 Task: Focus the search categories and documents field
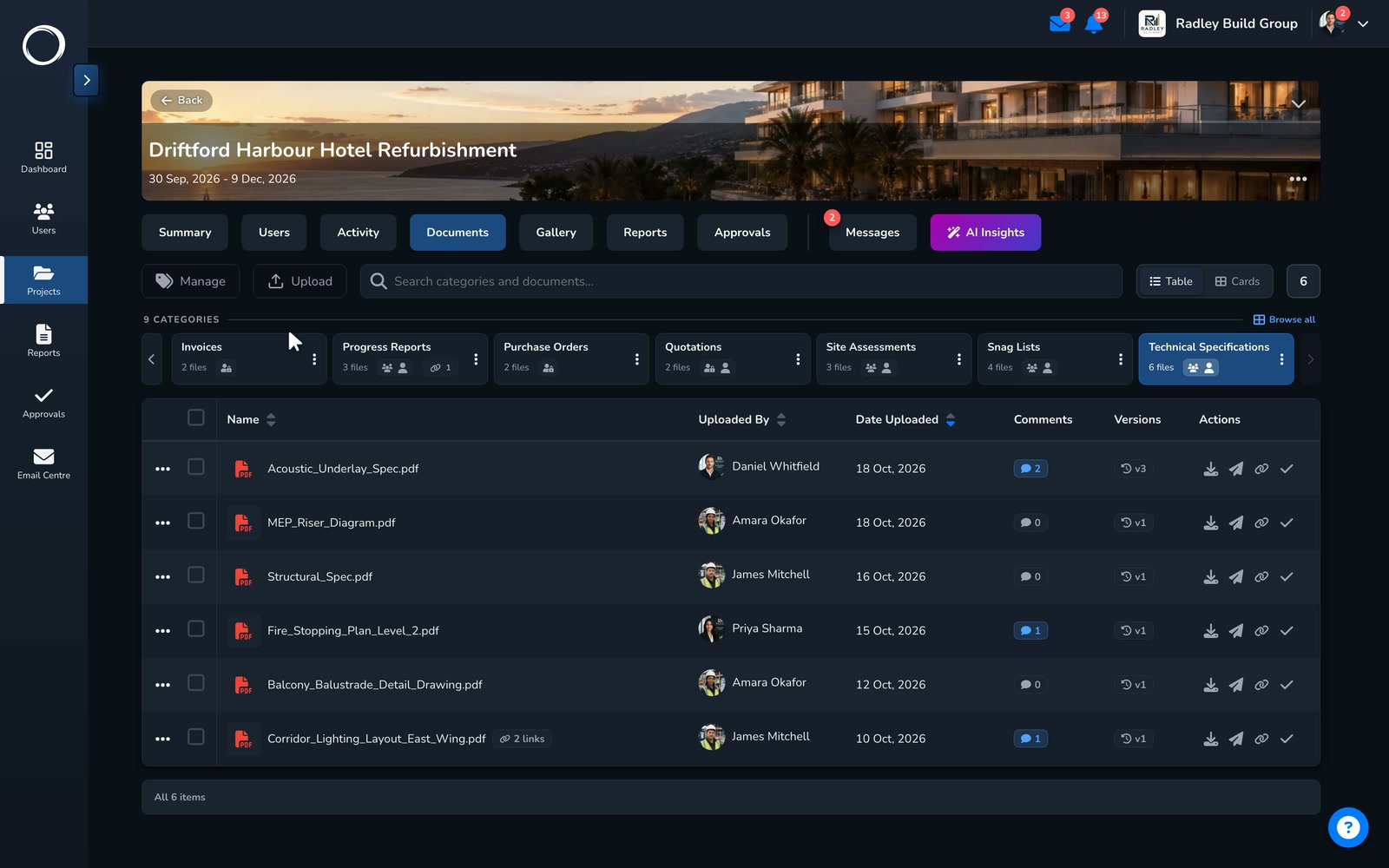[x=741, y=281]
